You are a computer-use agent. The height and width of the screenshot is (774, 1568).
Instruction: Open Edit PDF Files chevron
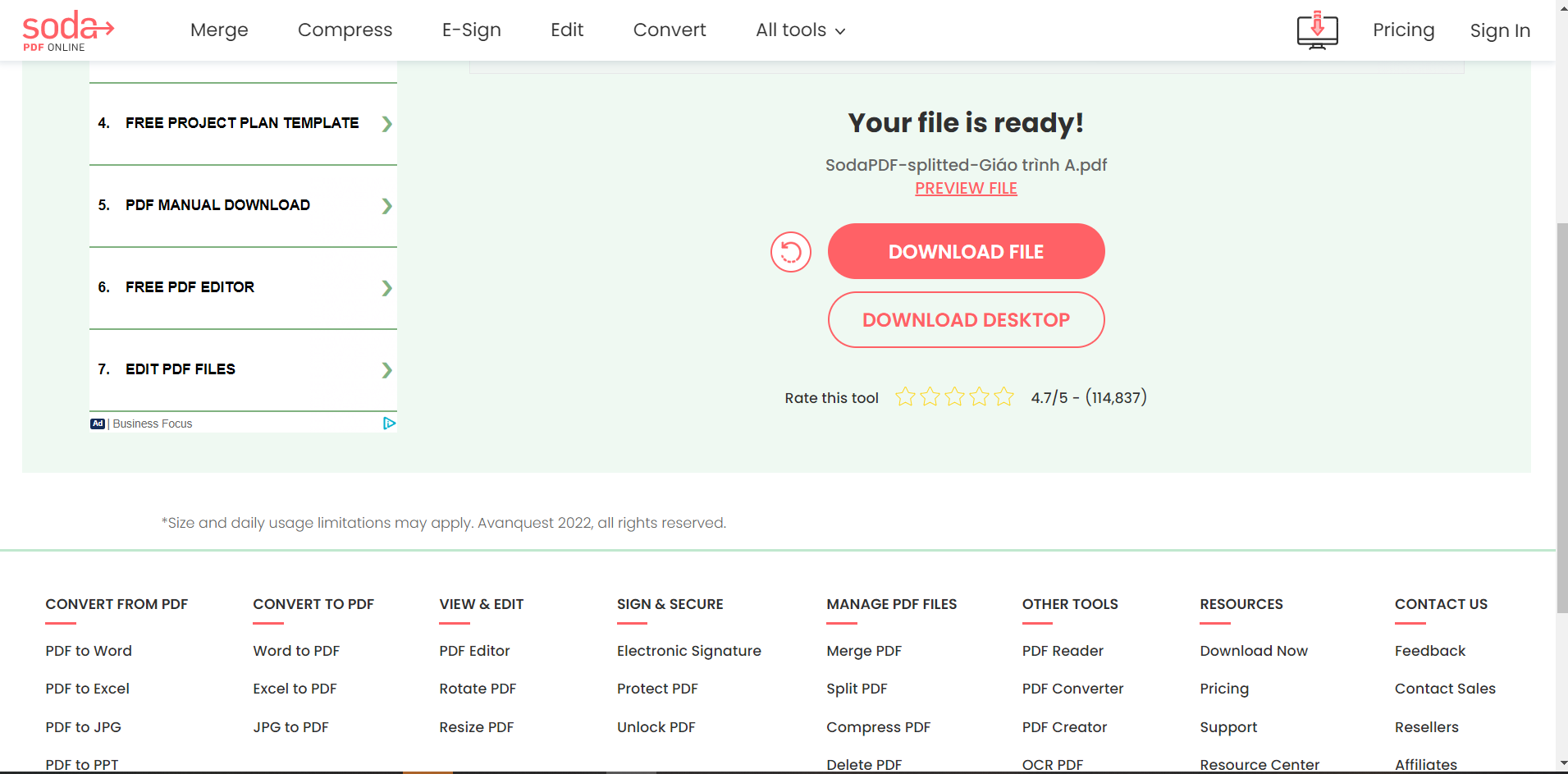pyautogui.click(x=386, y=370)
